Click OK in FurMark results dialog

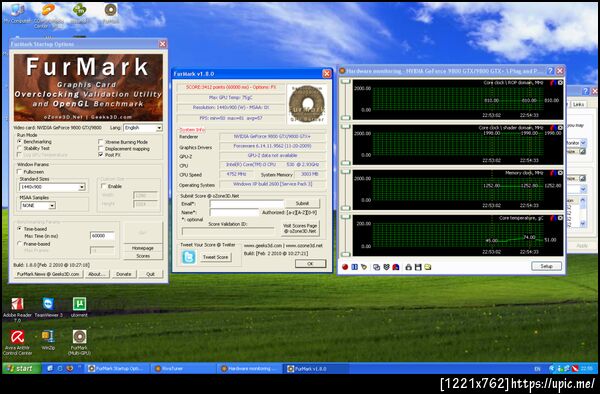click(x=310, y=264)
